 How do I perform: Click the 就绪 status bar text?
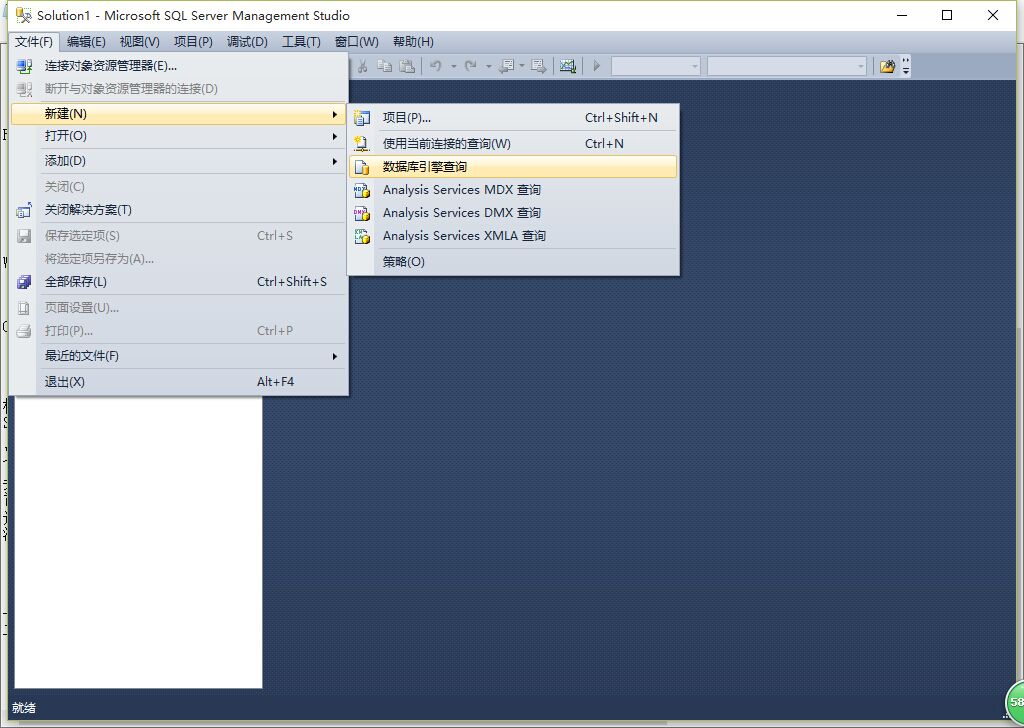tap(24, 708)
